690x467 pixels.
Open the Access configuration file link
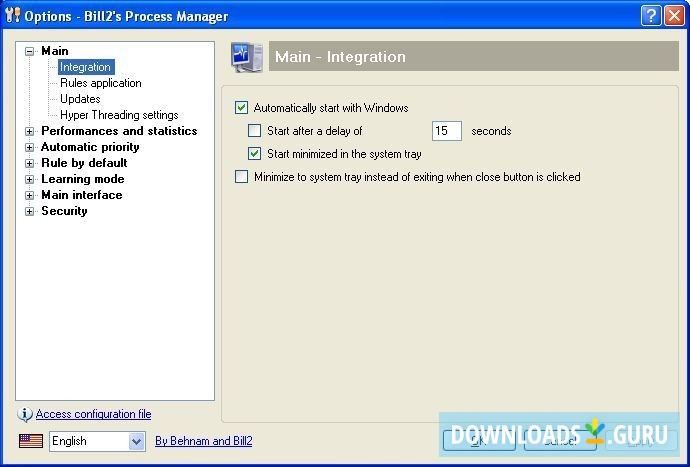click(93, 414)
